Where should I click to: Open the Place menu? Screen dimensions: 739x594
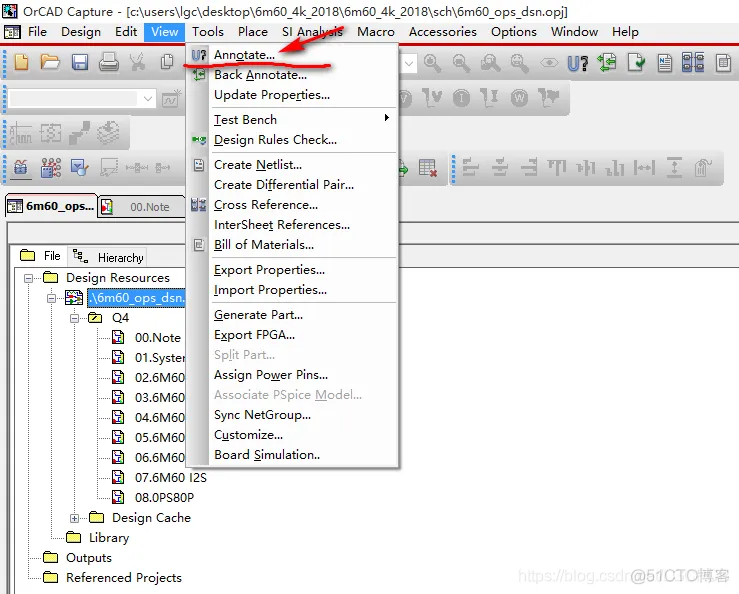[253, 32]
